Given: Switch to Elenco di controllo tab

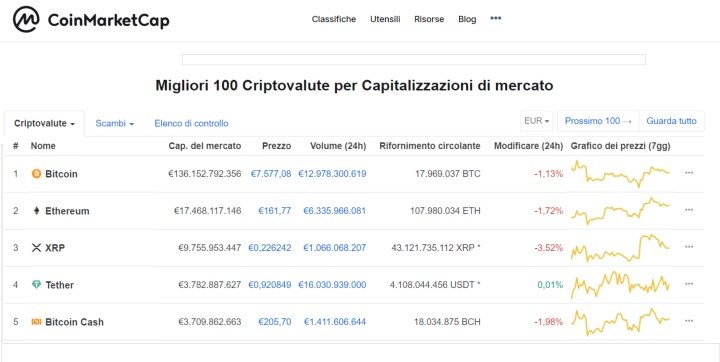Looking at the screenshot, I should click(191, 124).
